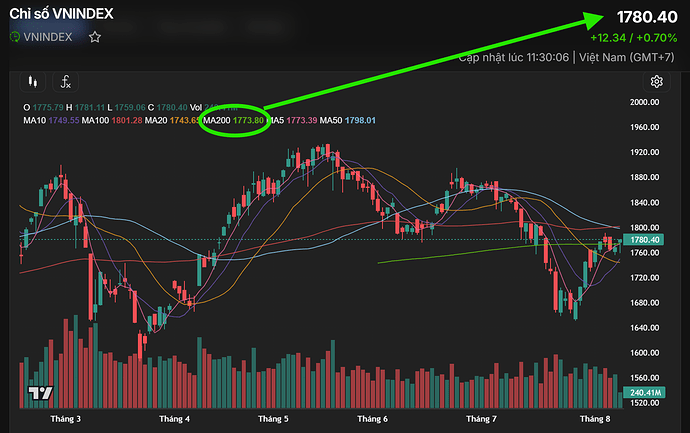Click the Chỉ số VNINDEX title
The height and width of the screenshot is (433, 690).
[x=61, y=14]
